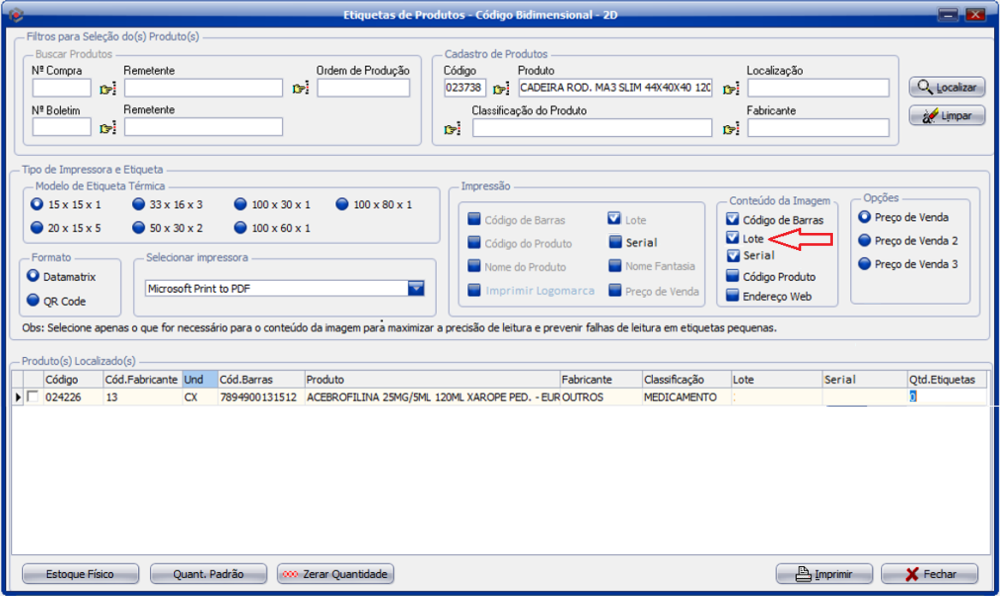1000x596 pixels.
Task: Click lookup icon left of Classificação do Produto
Action: pos(453,129)
